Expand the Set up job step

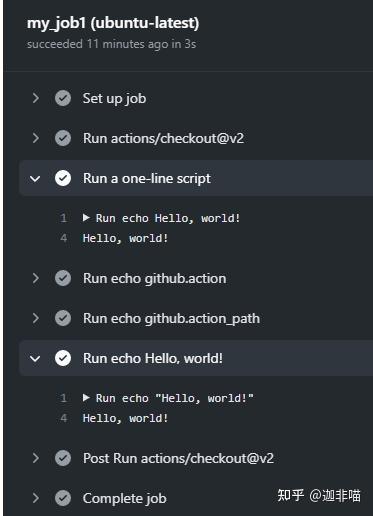[x=35, y=98]
